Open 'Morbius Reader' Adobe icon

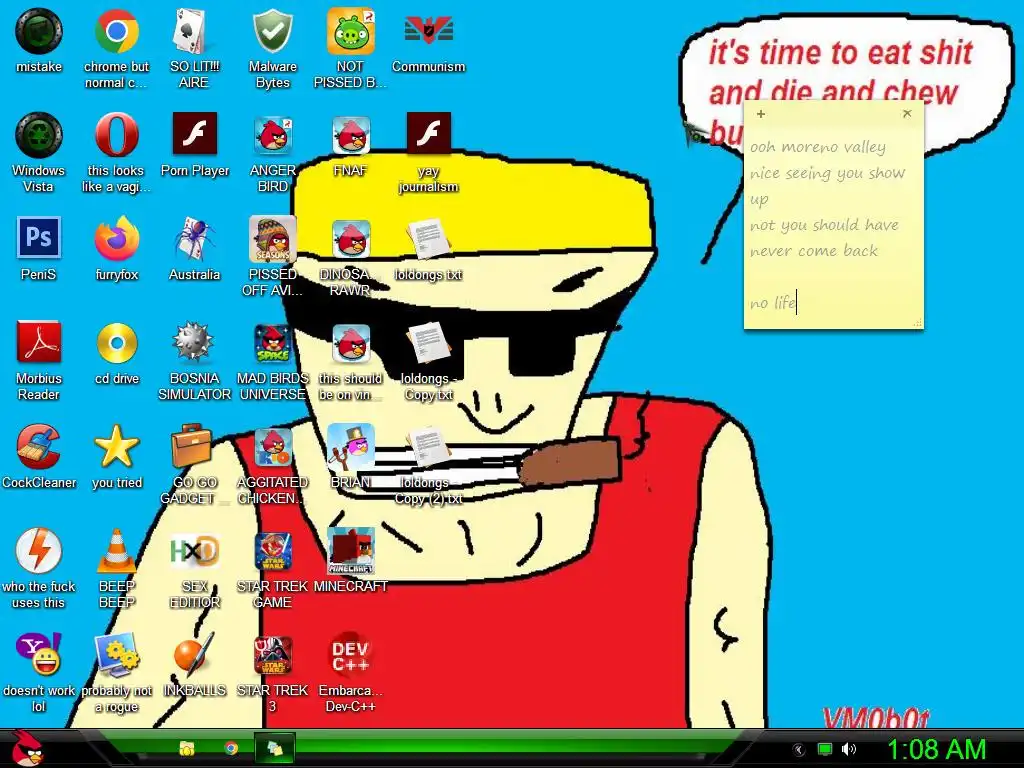[39, 342]
